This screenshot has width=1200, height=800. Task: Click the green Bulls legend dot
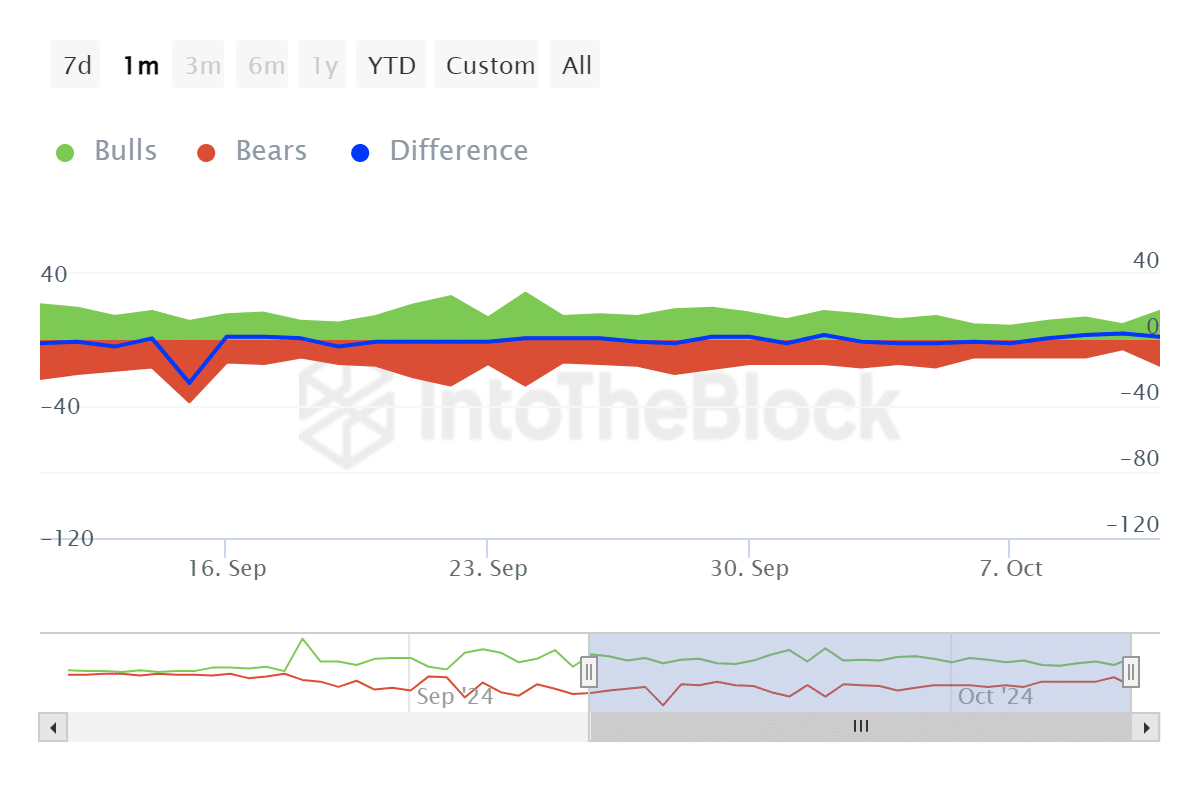pos(66,153)
